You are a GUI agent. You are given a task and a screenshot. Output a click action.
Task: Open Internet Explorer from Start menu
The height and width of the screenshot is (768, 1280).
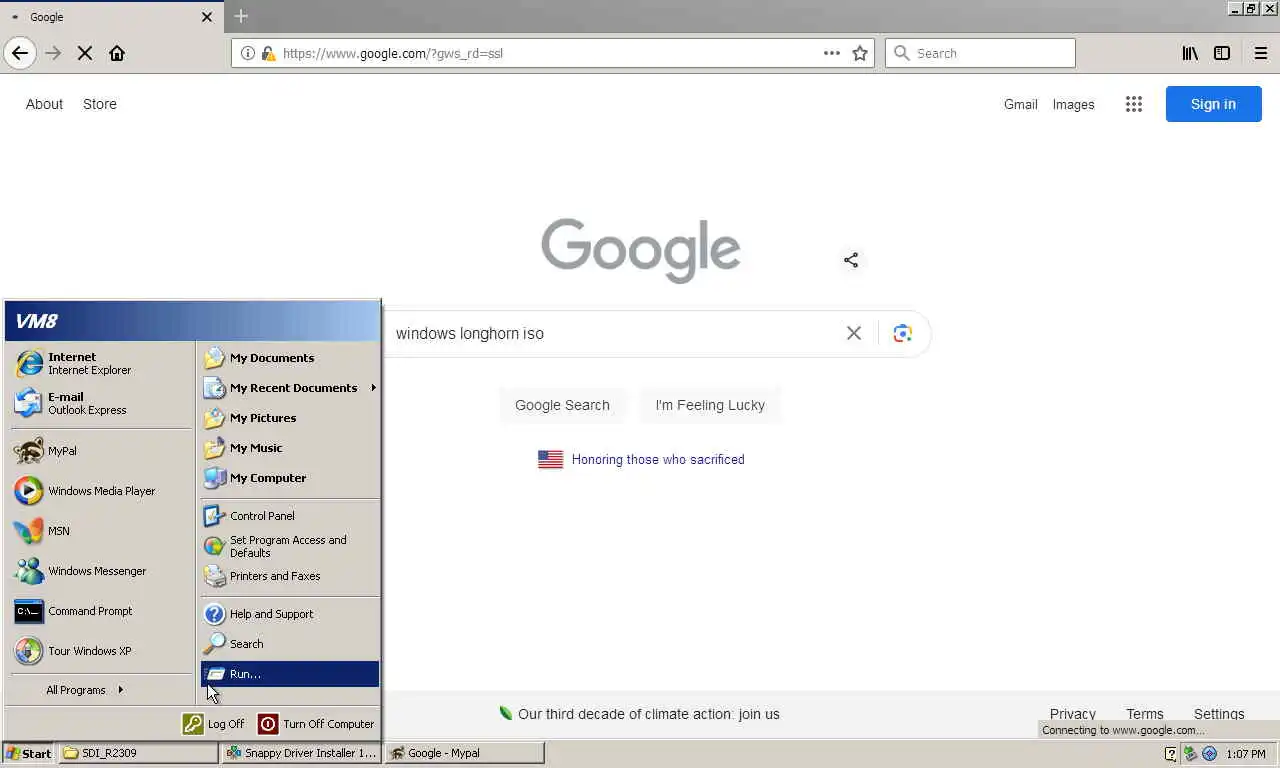click(x=100, y=363)
